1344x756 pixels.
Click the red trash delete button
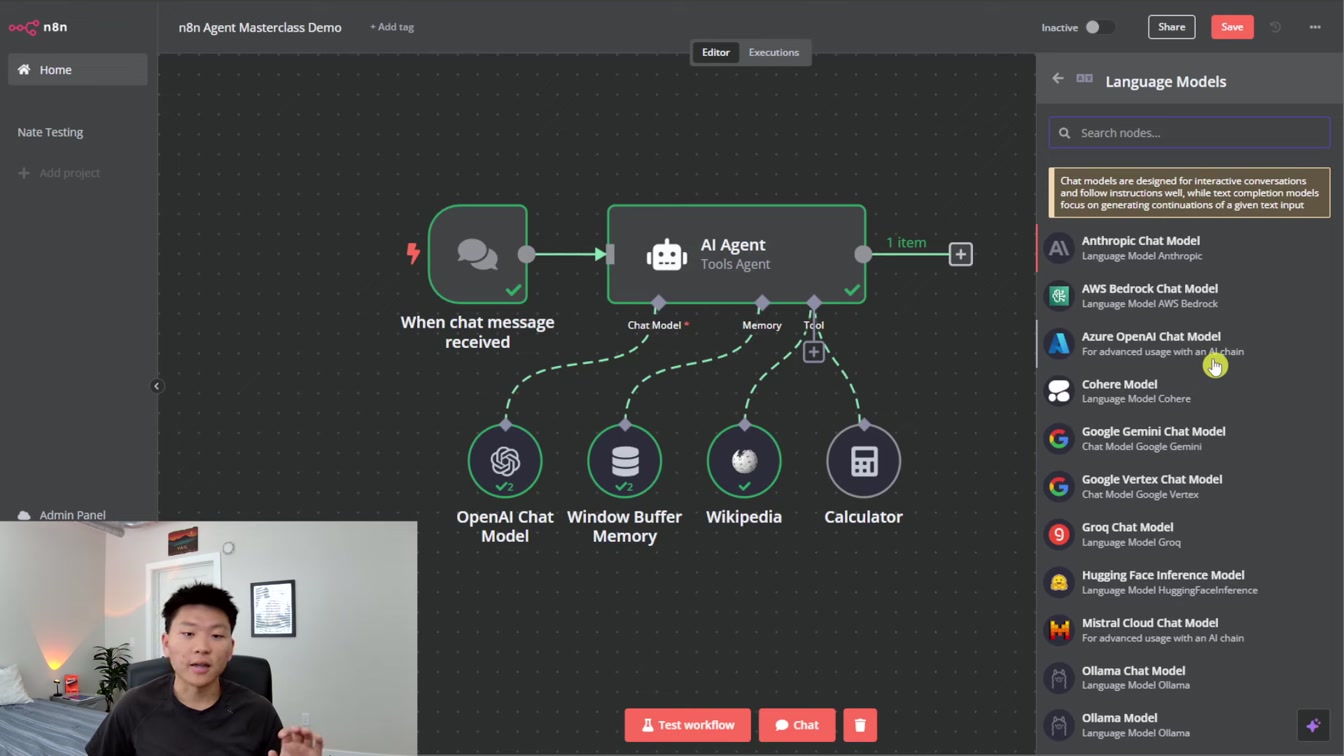coord(860,725)
